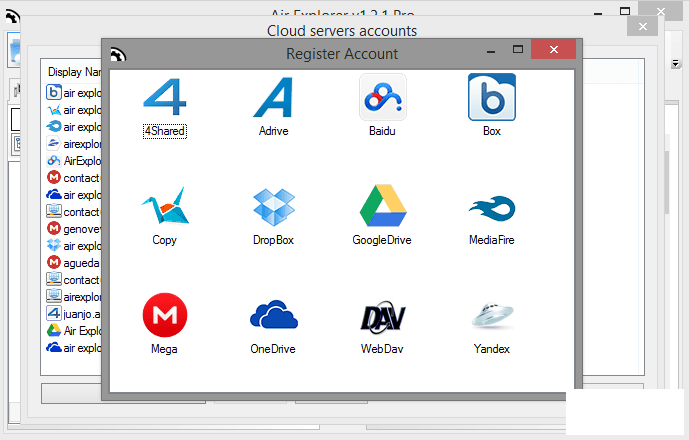Select the red Mega icon
This screenshot has width=689, height=440.
coord(165,315)
